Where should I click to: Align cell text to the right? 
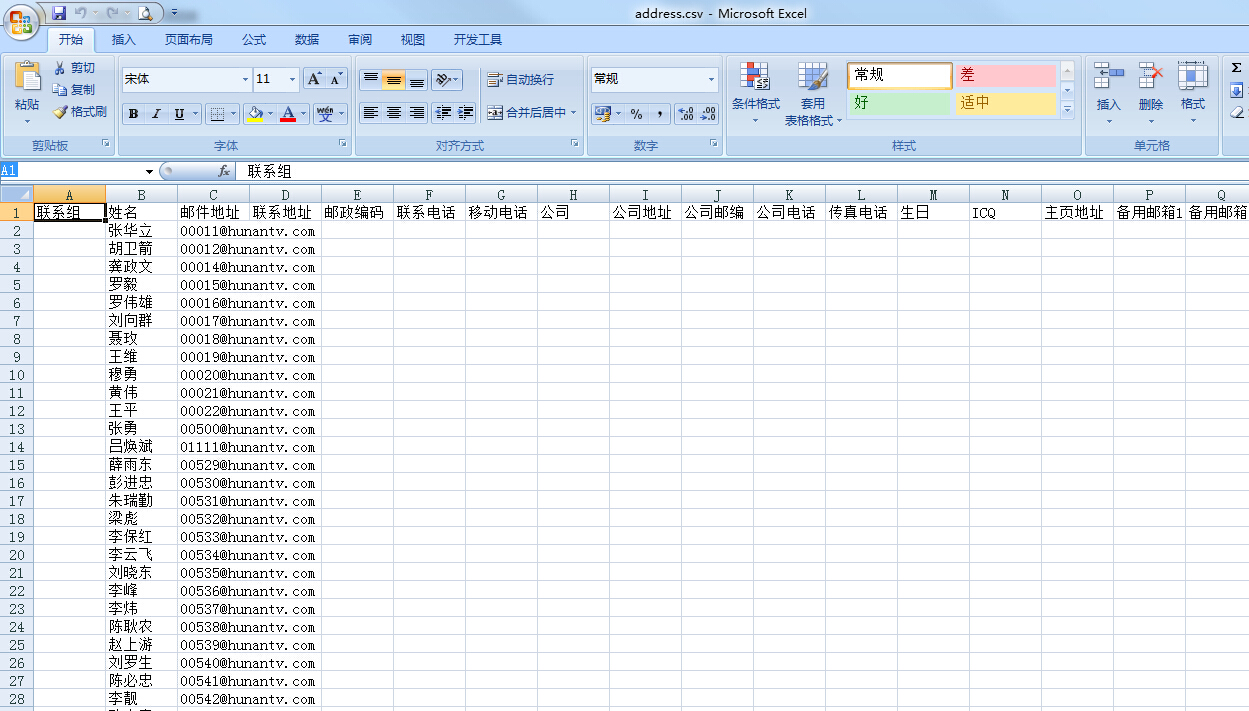coord(417,113)
